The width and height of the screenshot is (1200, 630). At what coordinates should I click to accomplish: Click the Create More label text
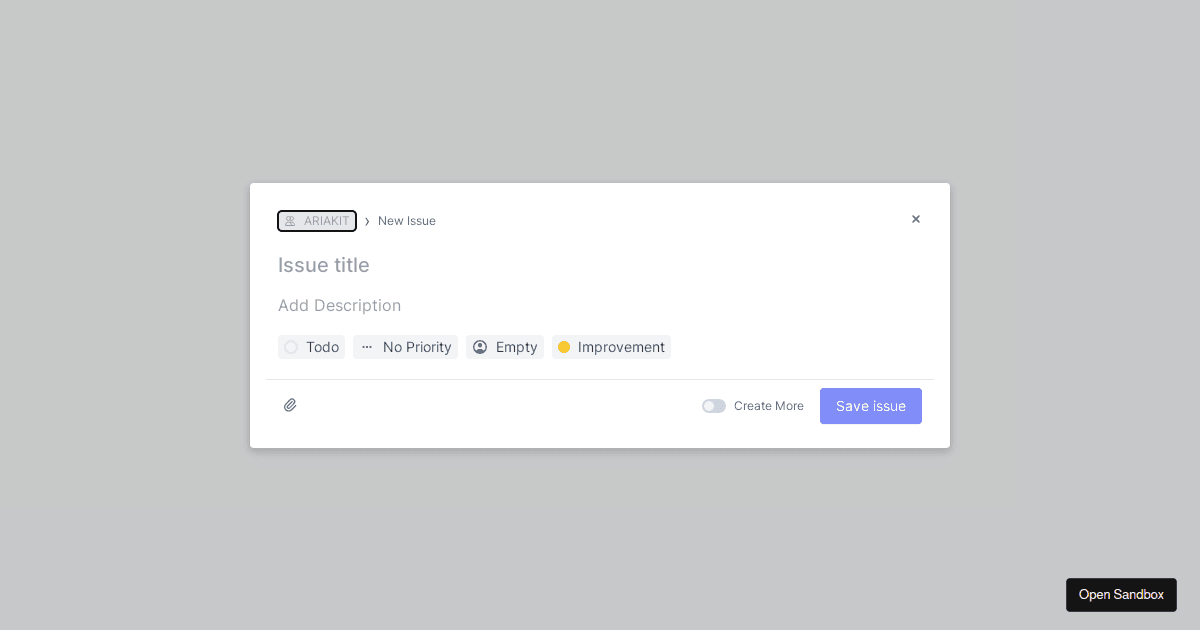[x=769, y=406]
